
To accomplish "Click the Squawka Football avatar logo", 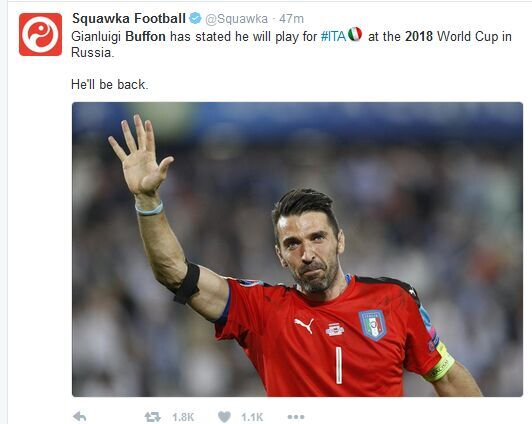I will pyautogui.click(x=40, y=34).
